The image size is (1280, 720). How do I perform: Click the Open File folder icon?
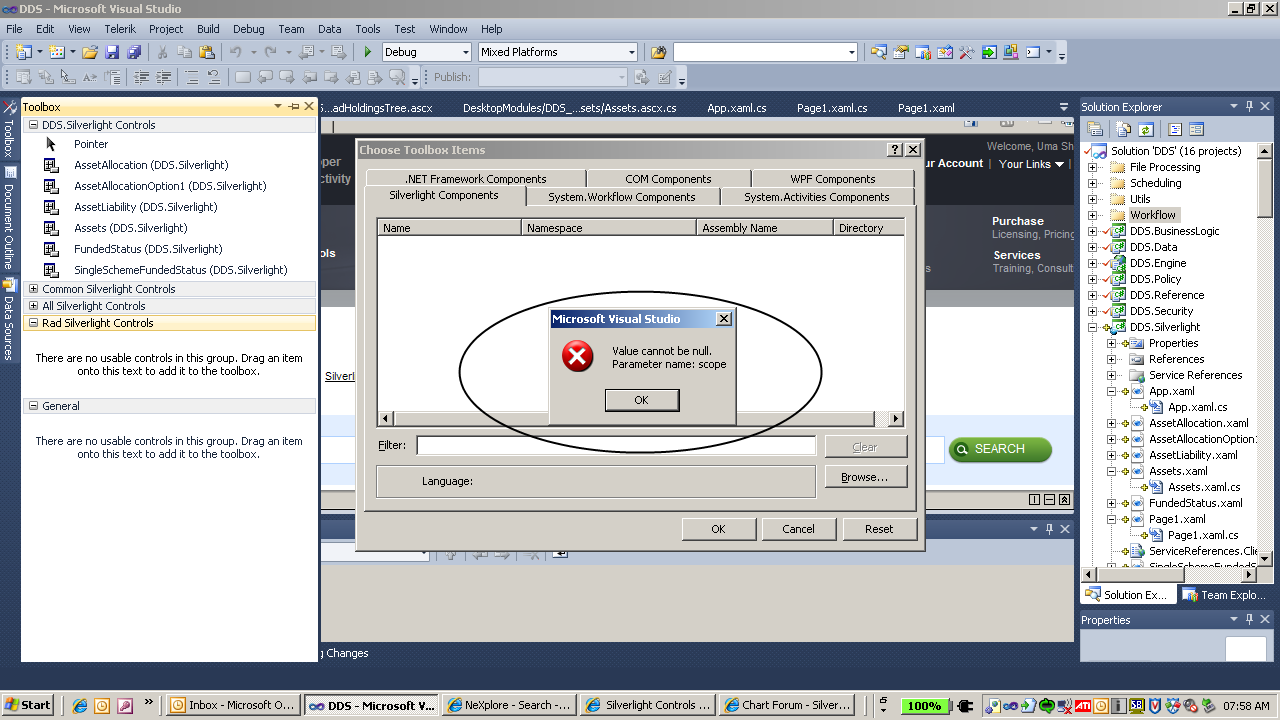pos(90,52)
